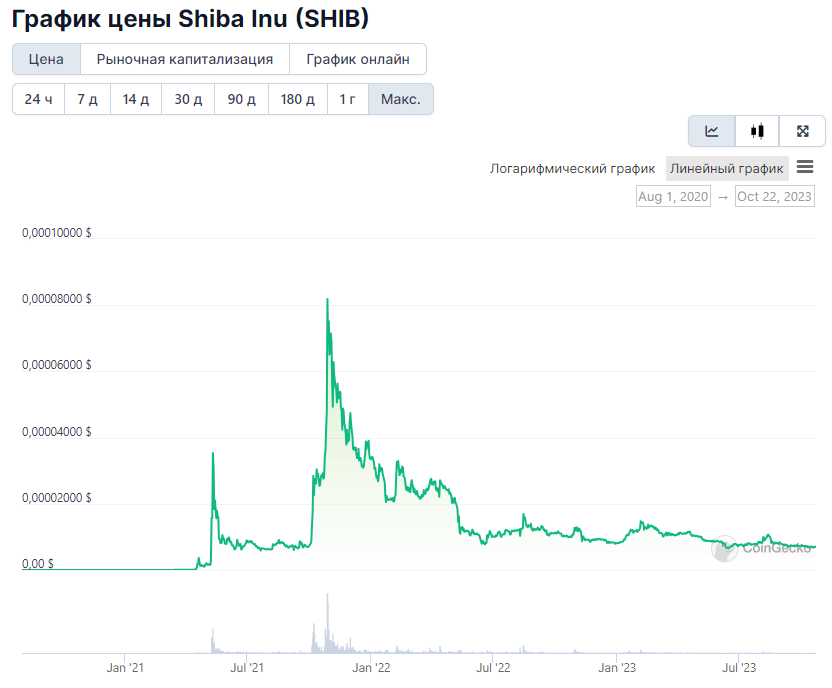Click the CoinGecko watermark logo
This screenshot has width=832, height=688.
point(762,548)
